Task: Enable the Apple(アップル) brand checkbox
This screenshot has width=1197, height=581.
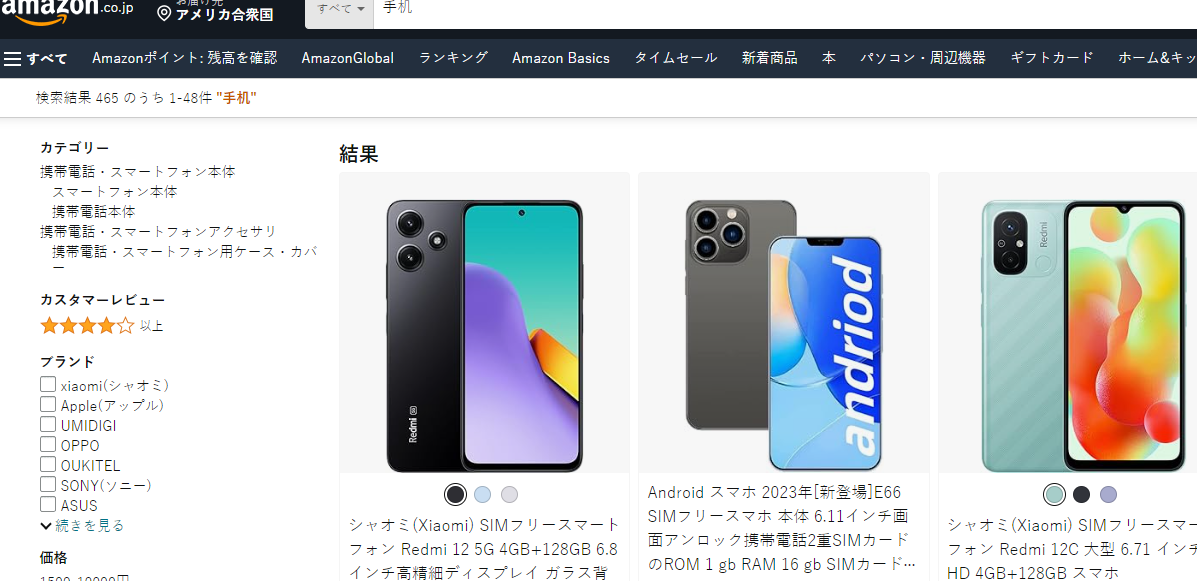Action: (48, 405)
